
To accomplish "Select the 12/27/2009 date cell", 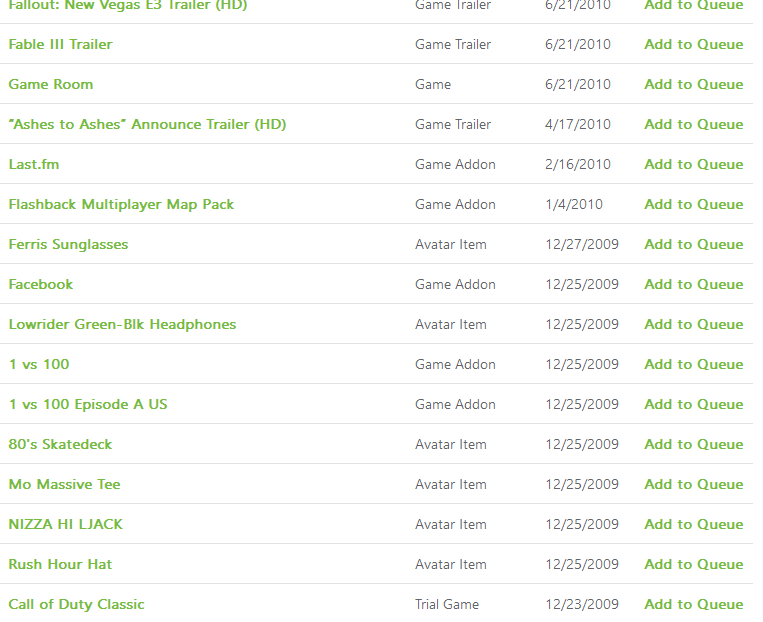I will click(582, 244).
